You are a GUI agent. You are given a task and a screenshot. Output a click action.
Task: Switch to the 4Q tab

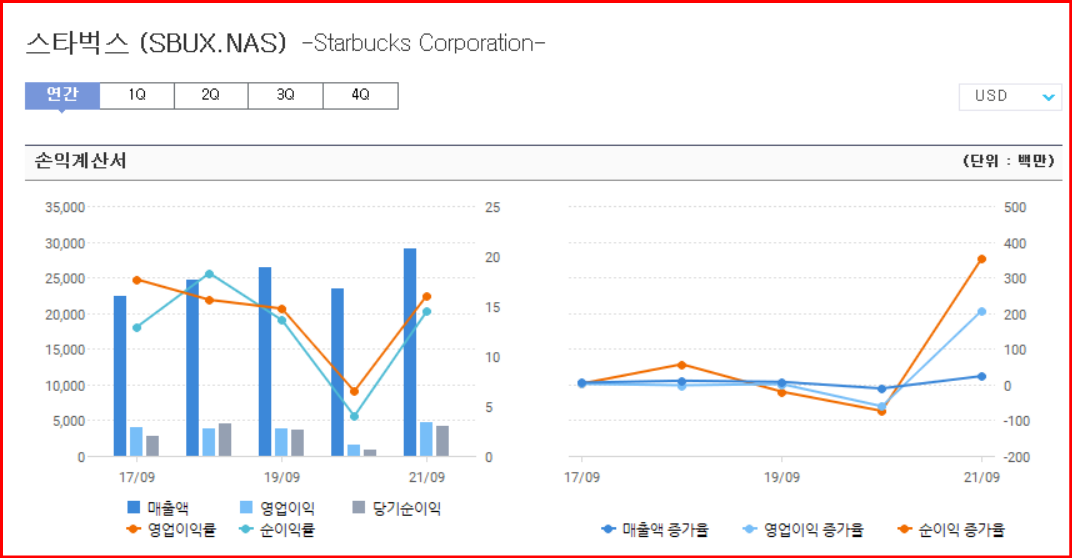point(360,96)
